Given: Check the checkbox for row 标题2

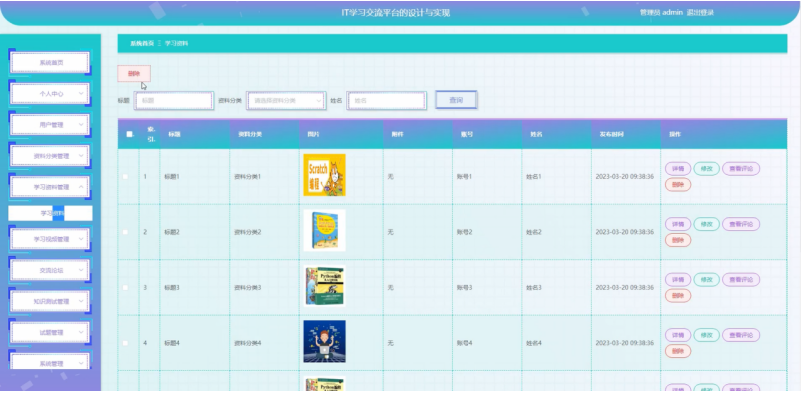Looking at the screenshot, I should pos(126,232).
